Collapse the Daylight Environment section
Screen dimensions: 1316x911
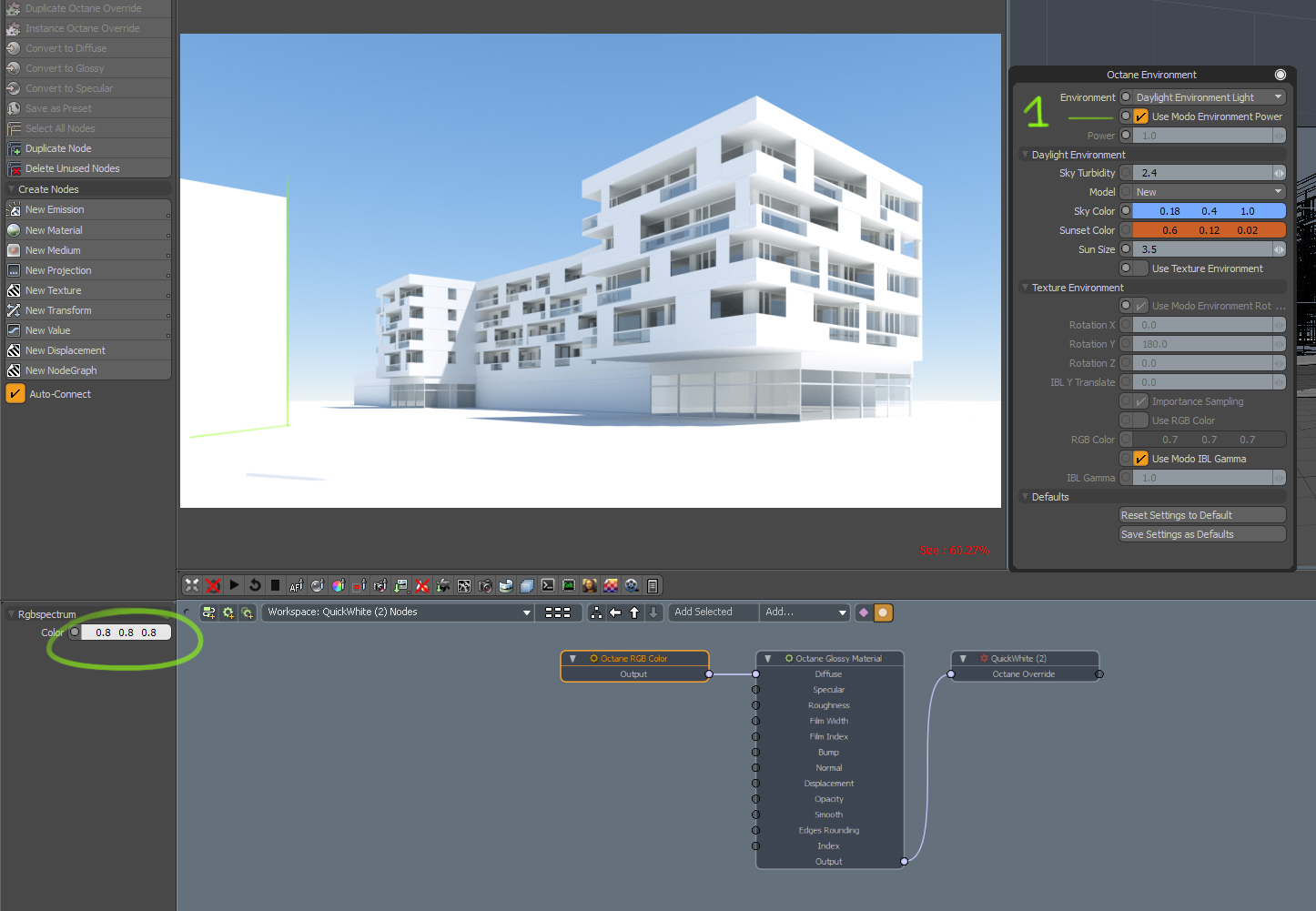click(1025, 155)
